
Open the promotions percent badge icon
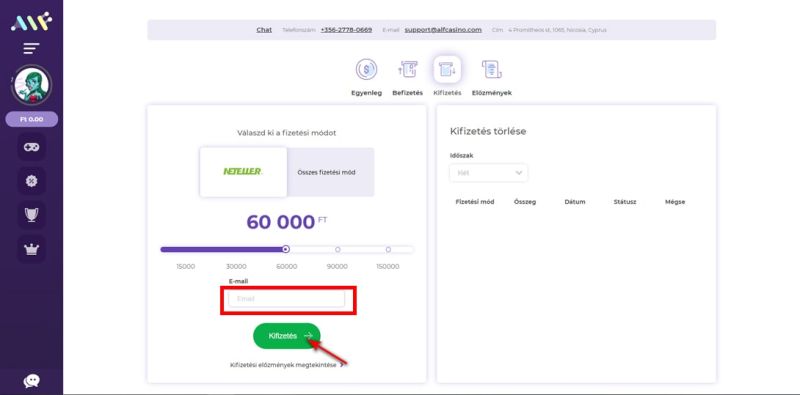point(32,181)
